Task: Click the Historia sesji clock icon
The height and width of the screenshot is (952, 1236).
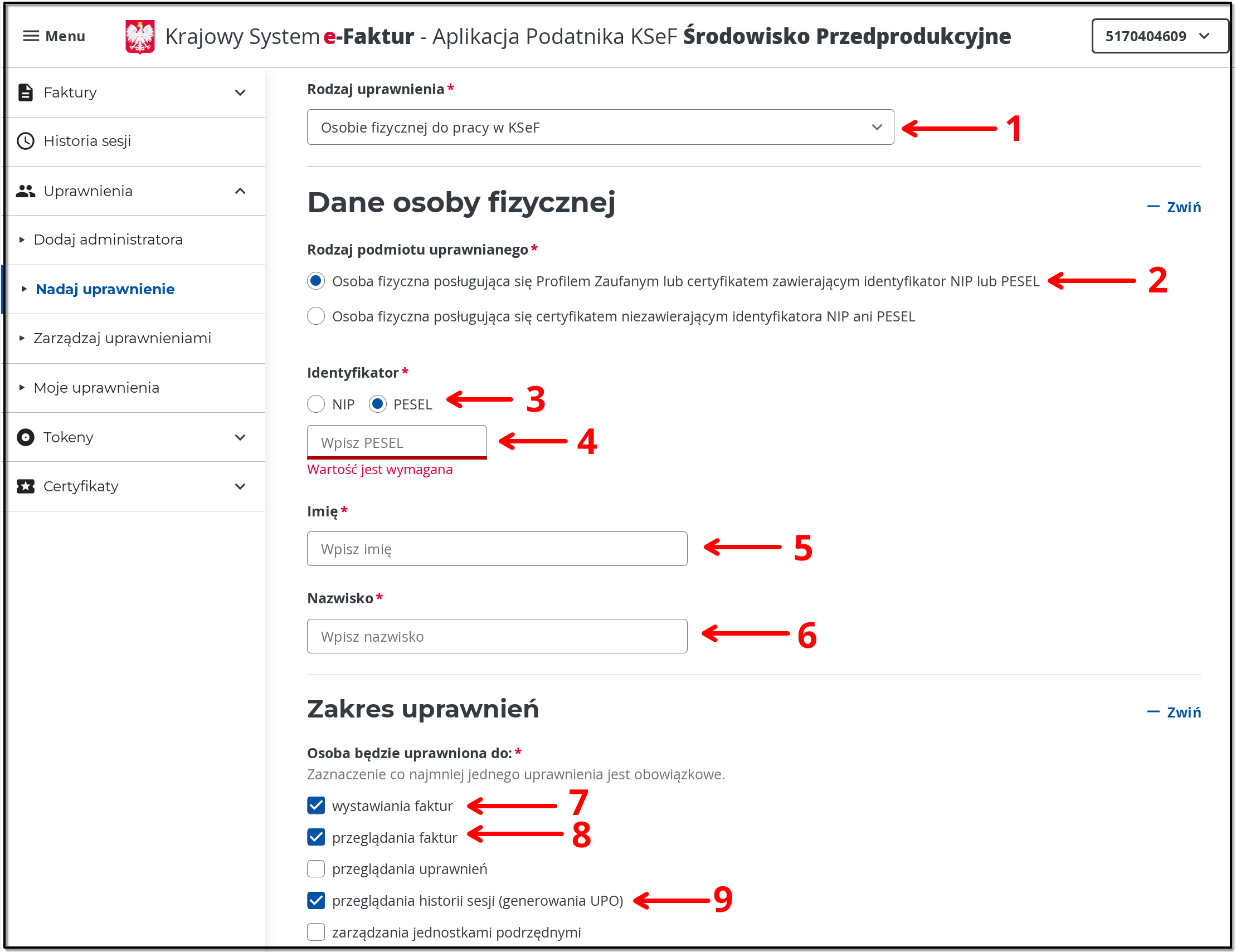Action: pos(26,141)
